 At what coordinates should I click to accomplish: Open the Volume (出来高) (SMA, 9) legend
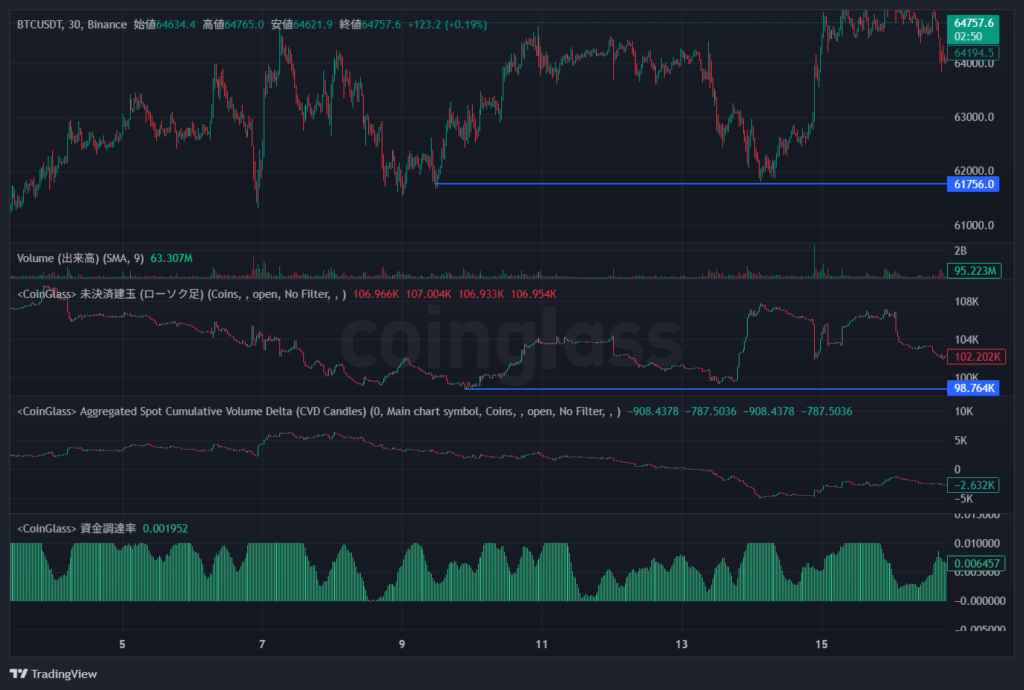[x=80, y=259]
